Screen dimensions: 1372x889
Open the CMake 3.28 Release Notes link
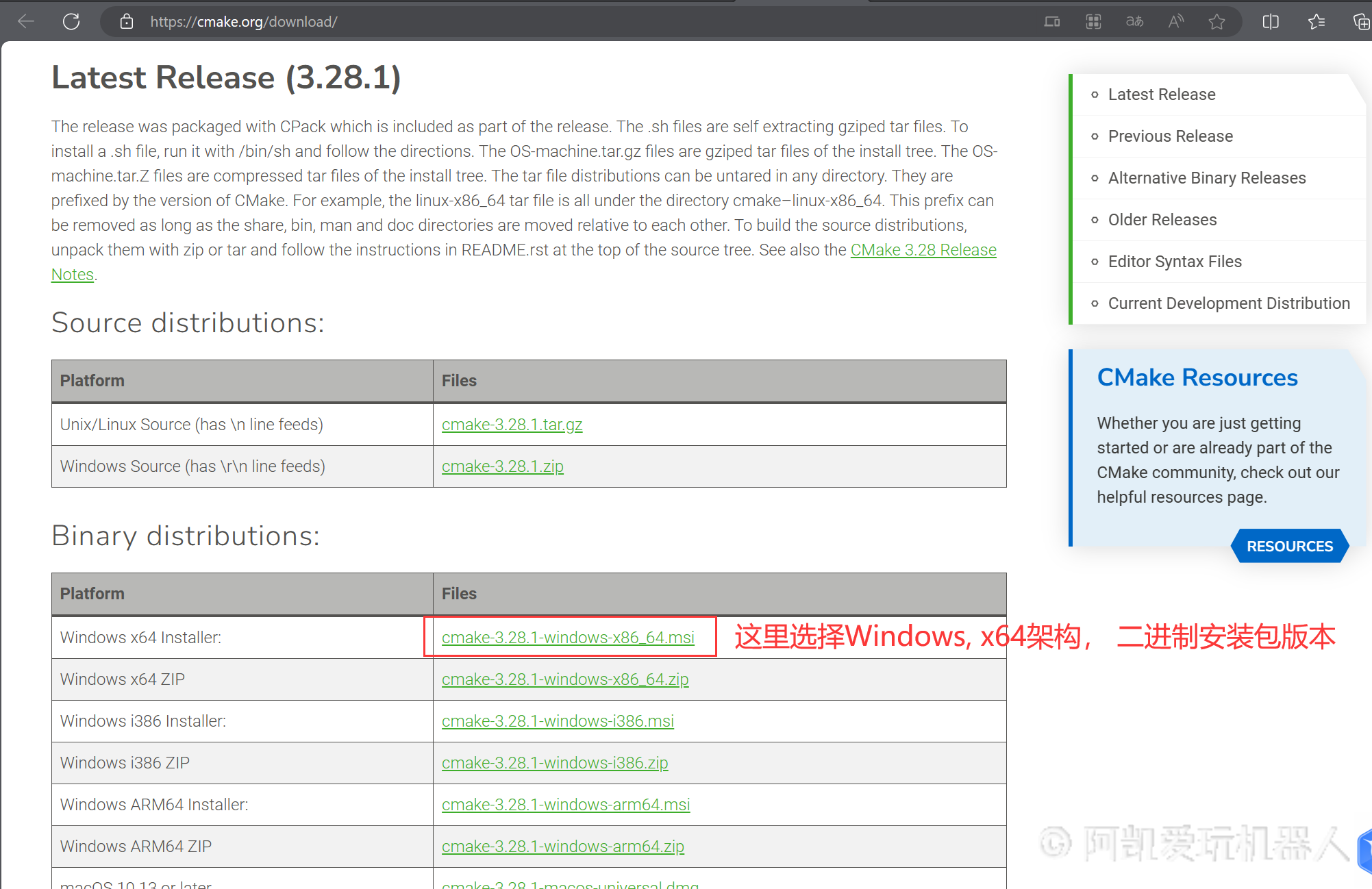click(x=923, y=250)
